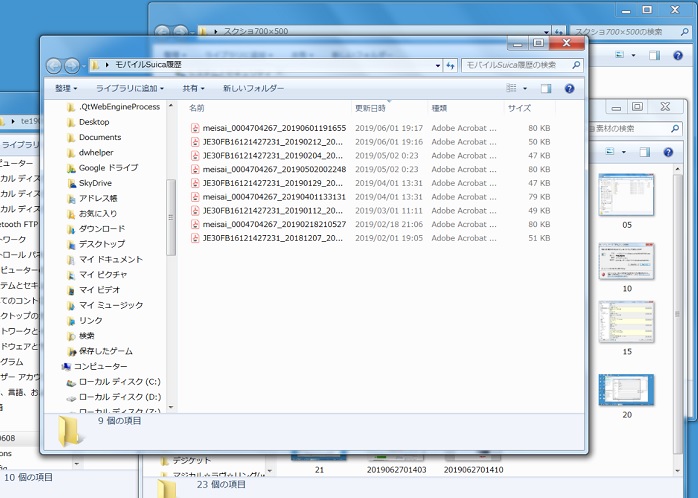Select thumbnail 20 in the background window

click(626, 389)
